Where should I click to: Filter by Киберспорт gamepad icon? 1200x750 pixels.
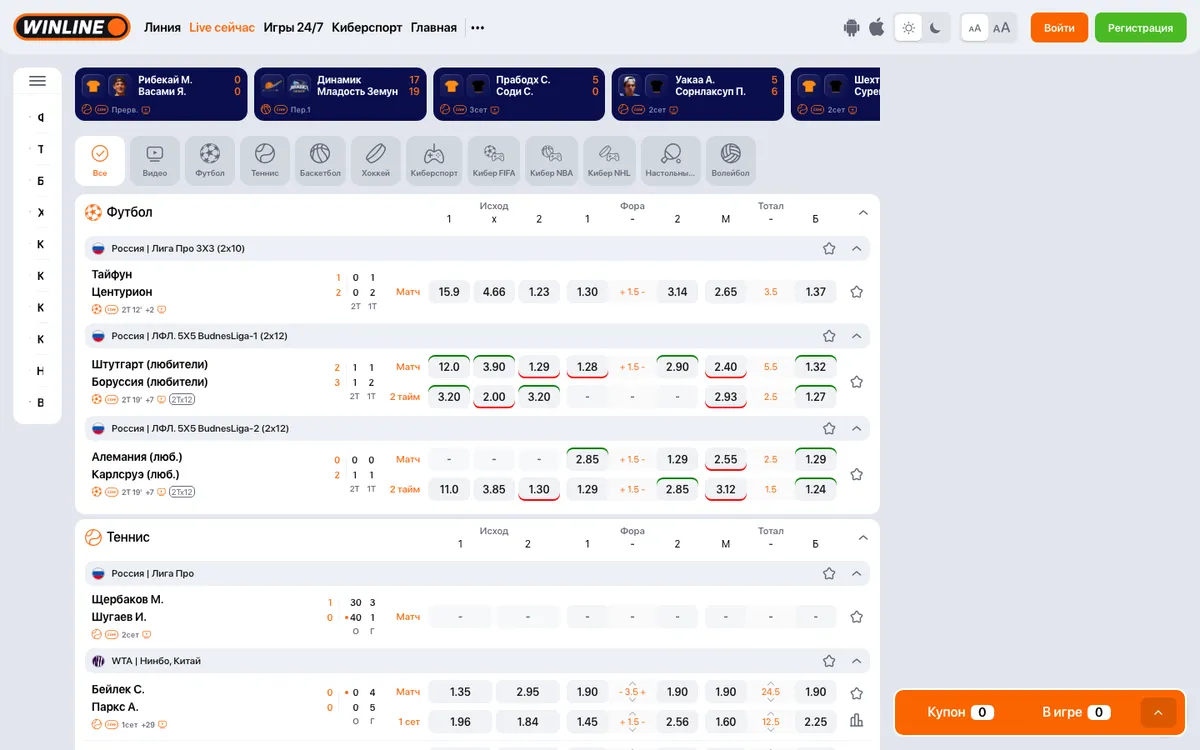434,161
